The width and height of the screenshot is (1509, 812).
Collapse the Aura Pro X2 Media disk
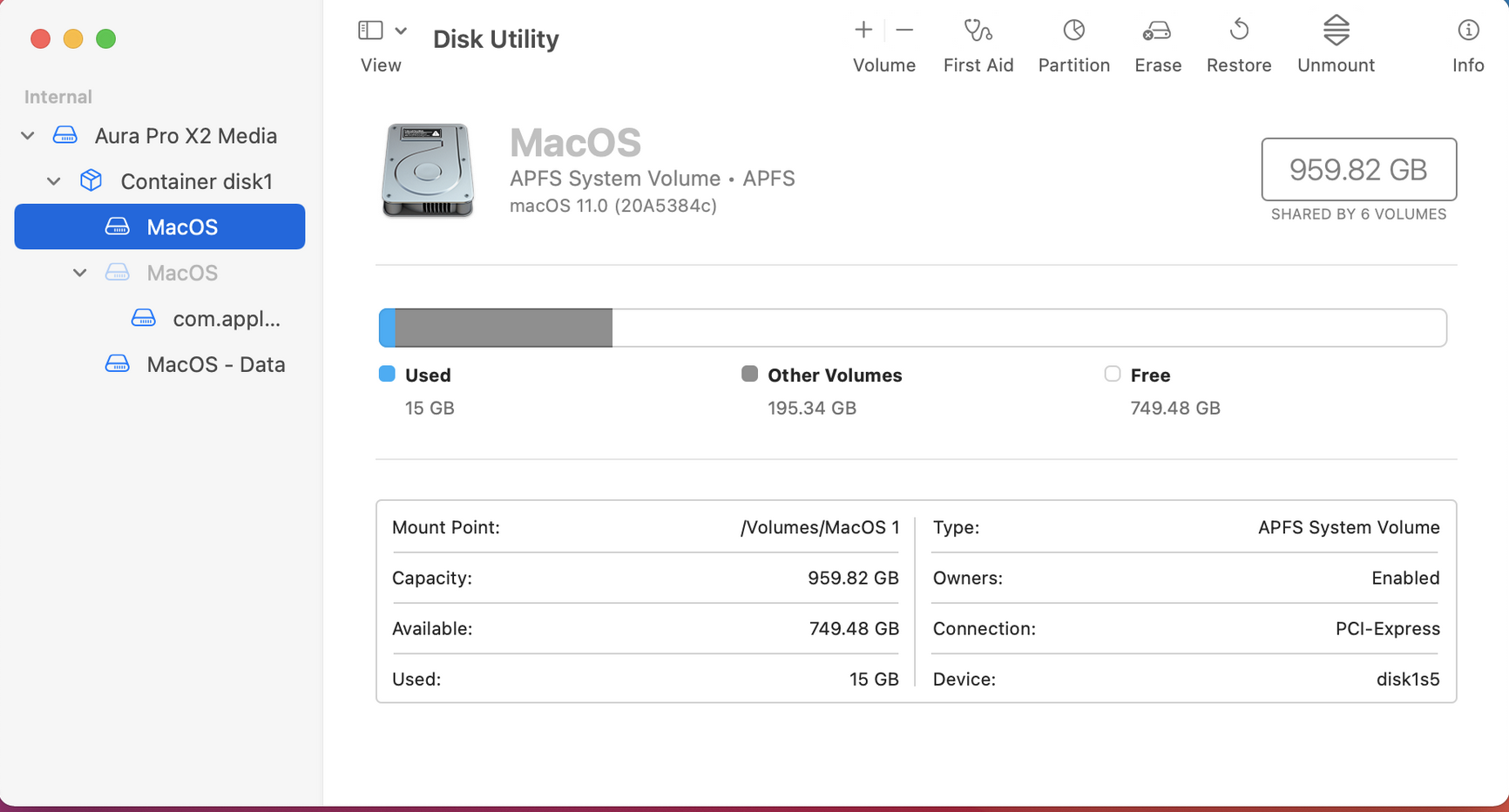click(x=28, y=136)
